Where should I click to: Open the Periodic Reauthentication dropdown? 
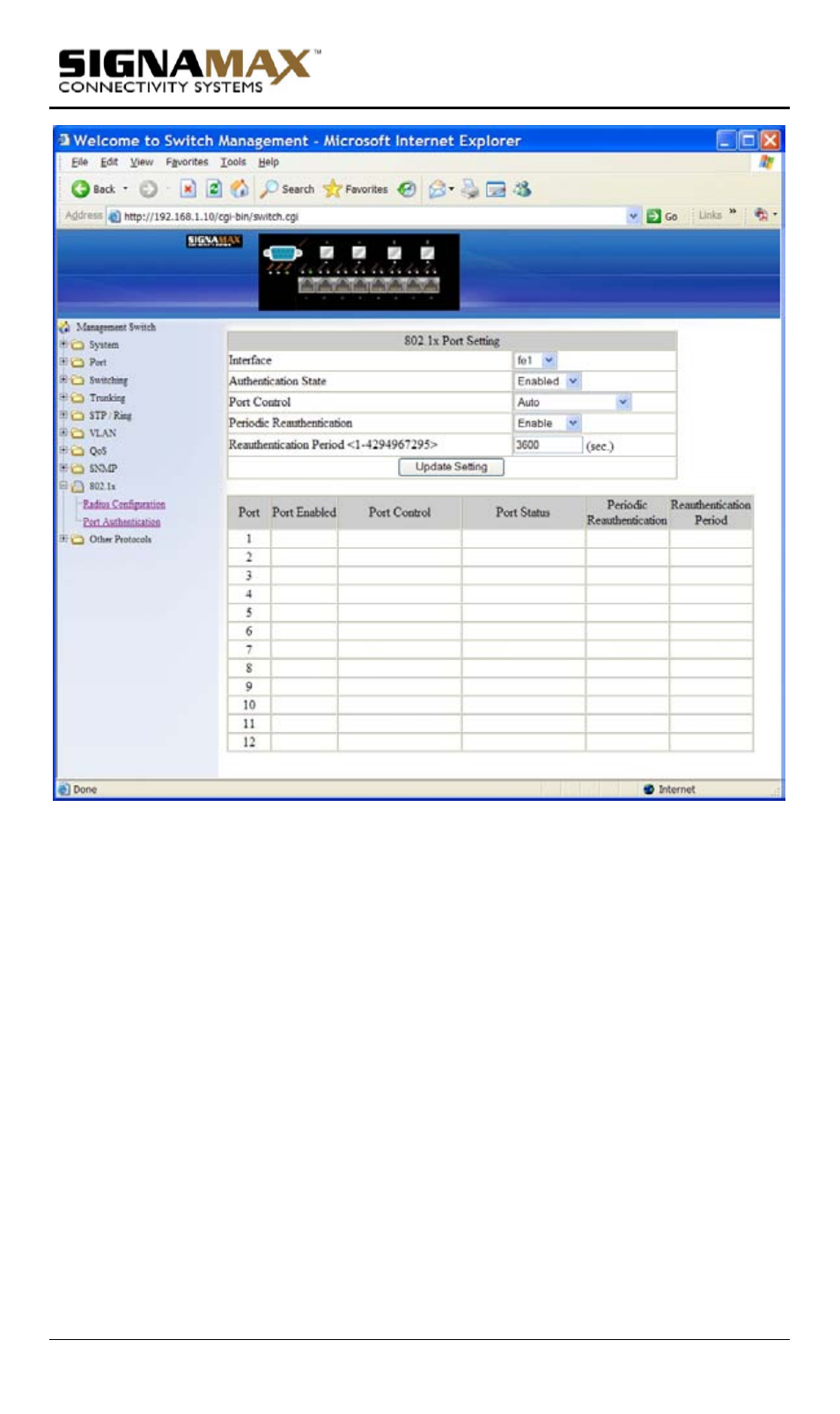(x=548, y=424)
